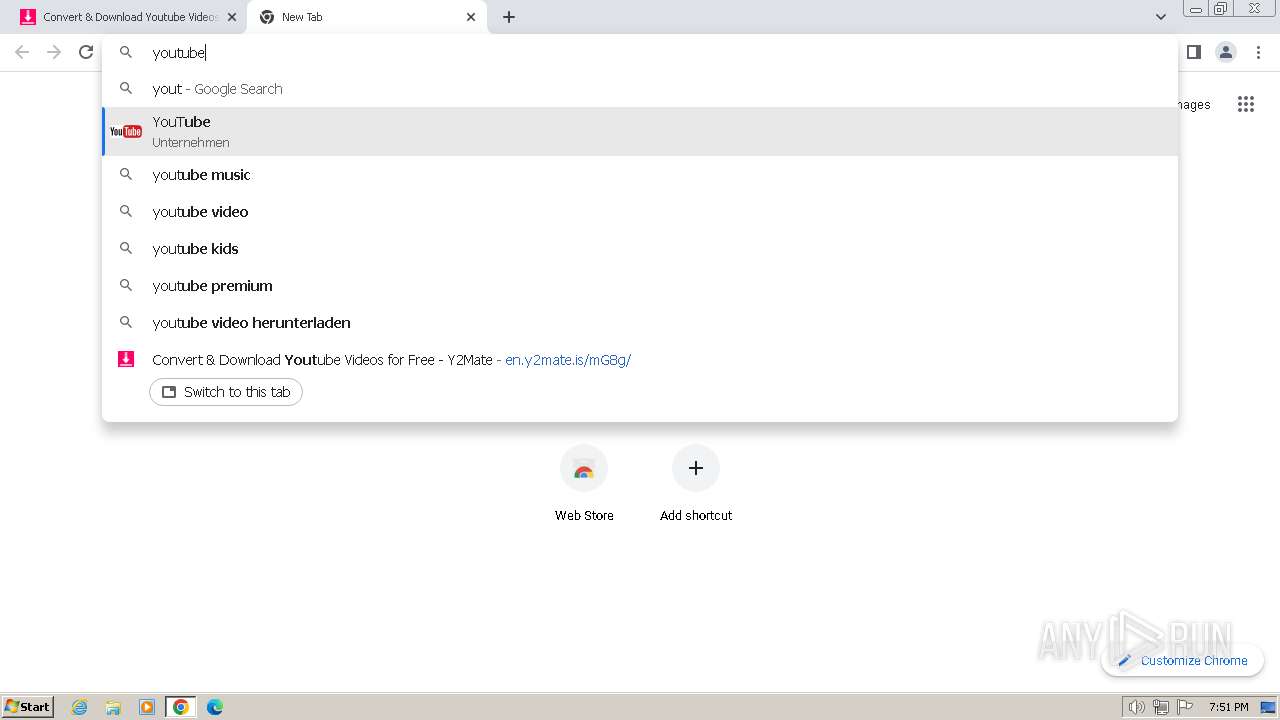Click the 7:51 PM system clock
This screenshot has width=1280, height=720.
(1228, 707)
